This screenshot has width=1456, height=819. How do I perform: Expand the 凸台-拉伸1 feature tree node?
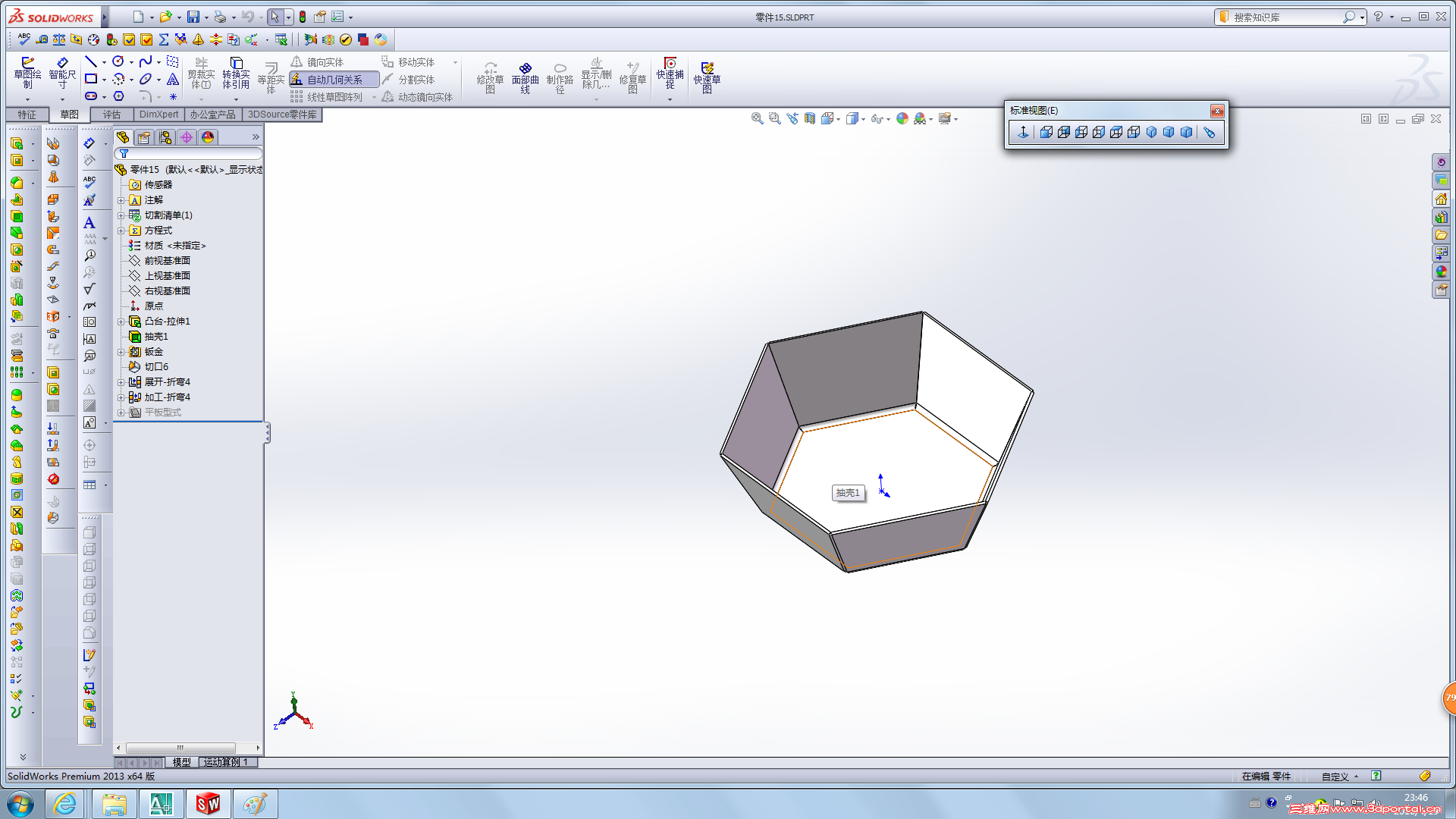(x=121, y=322)
